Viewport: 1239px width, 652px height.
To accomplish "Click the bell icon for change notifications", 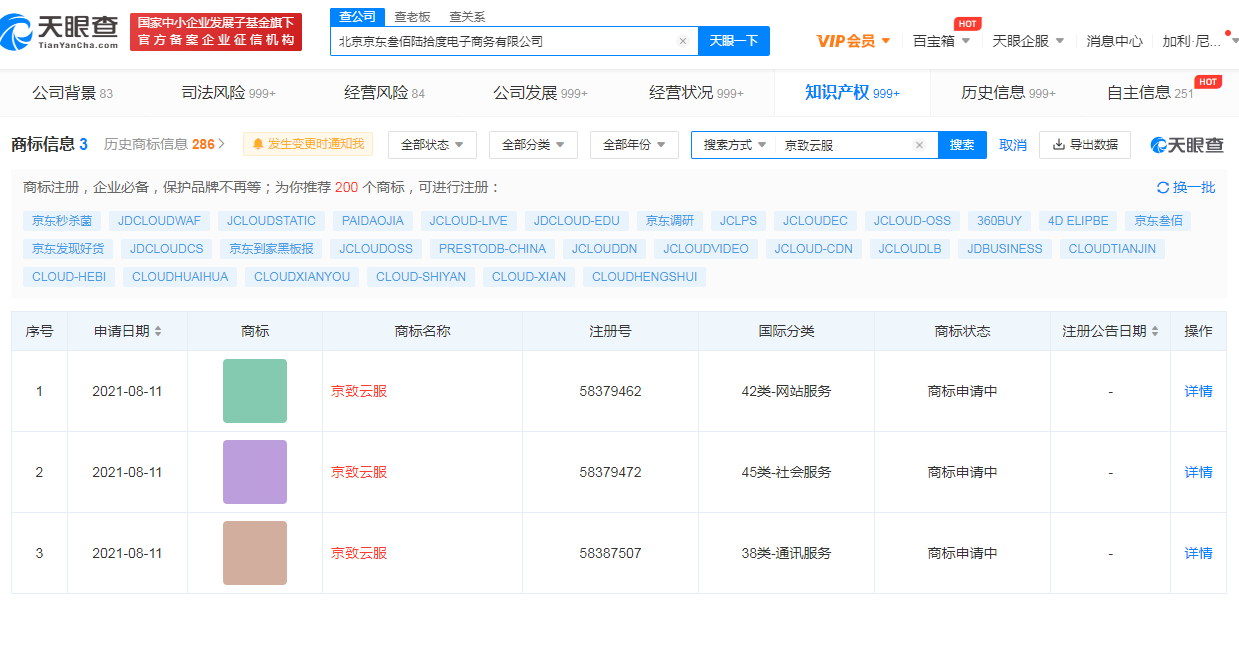I will click(x=258, y=144).
